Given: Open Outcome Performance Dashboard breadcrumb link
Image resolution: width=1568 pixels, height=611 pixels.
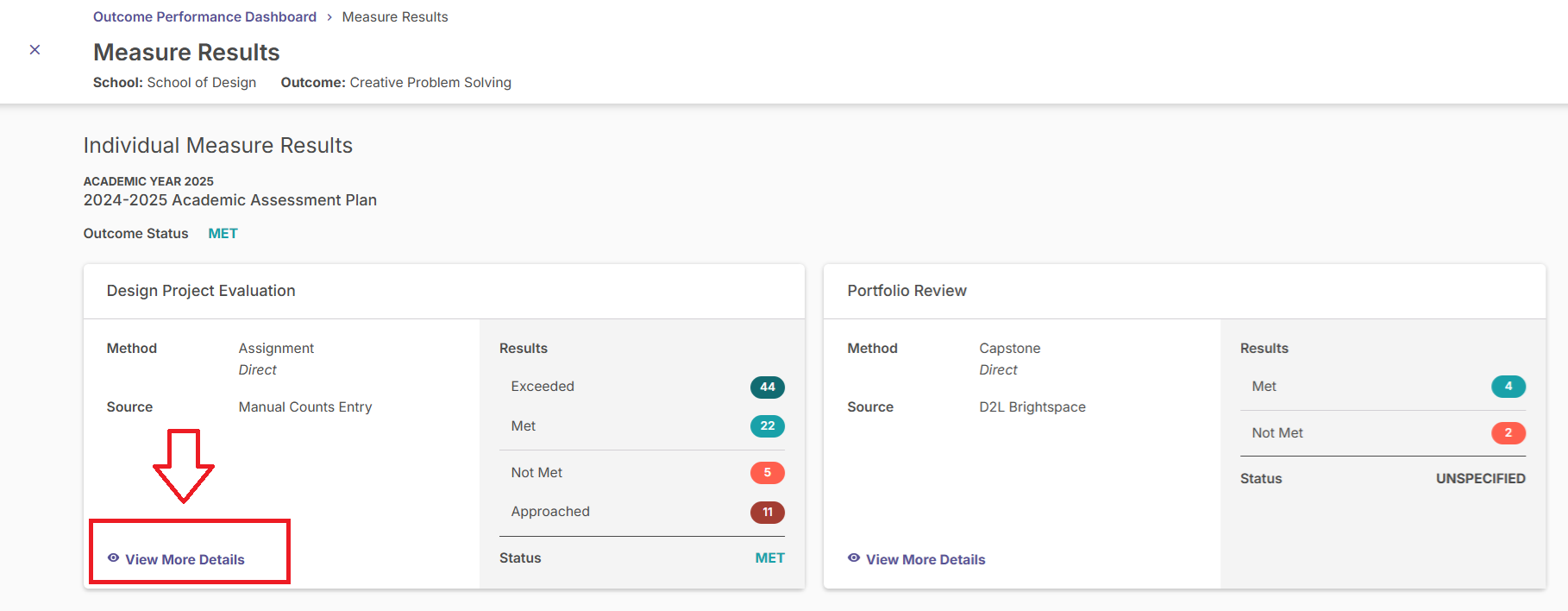Looking at the screenshot, I should [x=204, y=17].
